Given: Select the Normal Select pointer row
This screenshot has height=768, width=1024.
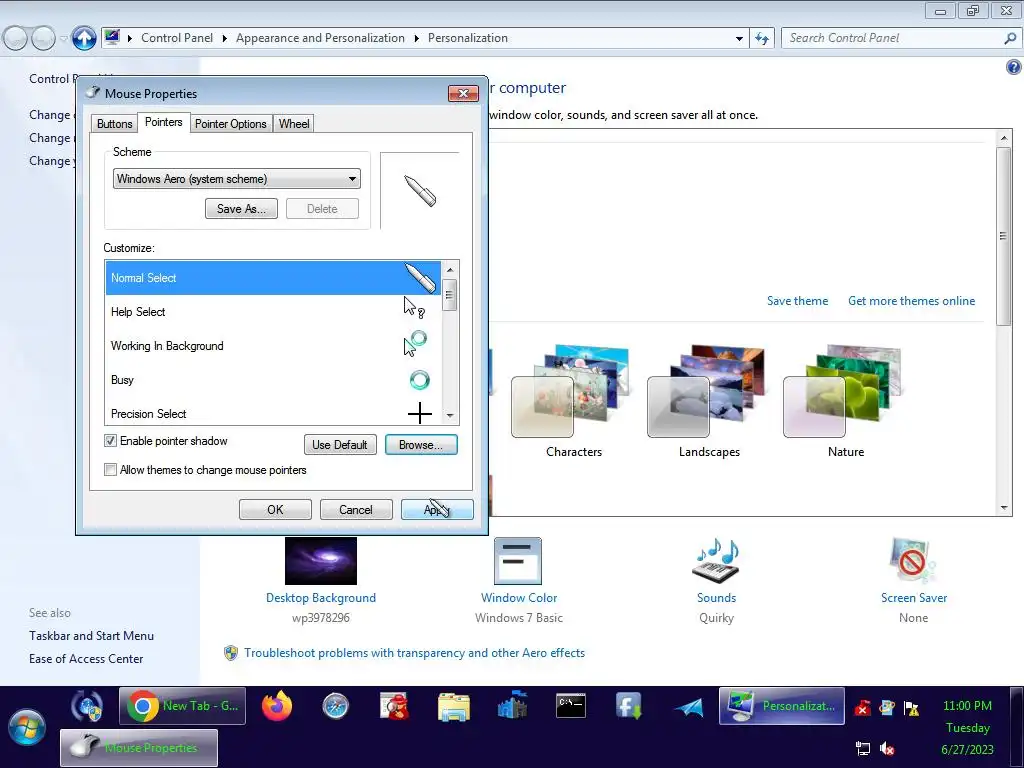Looking at the screenshot, I should point(273,278).
